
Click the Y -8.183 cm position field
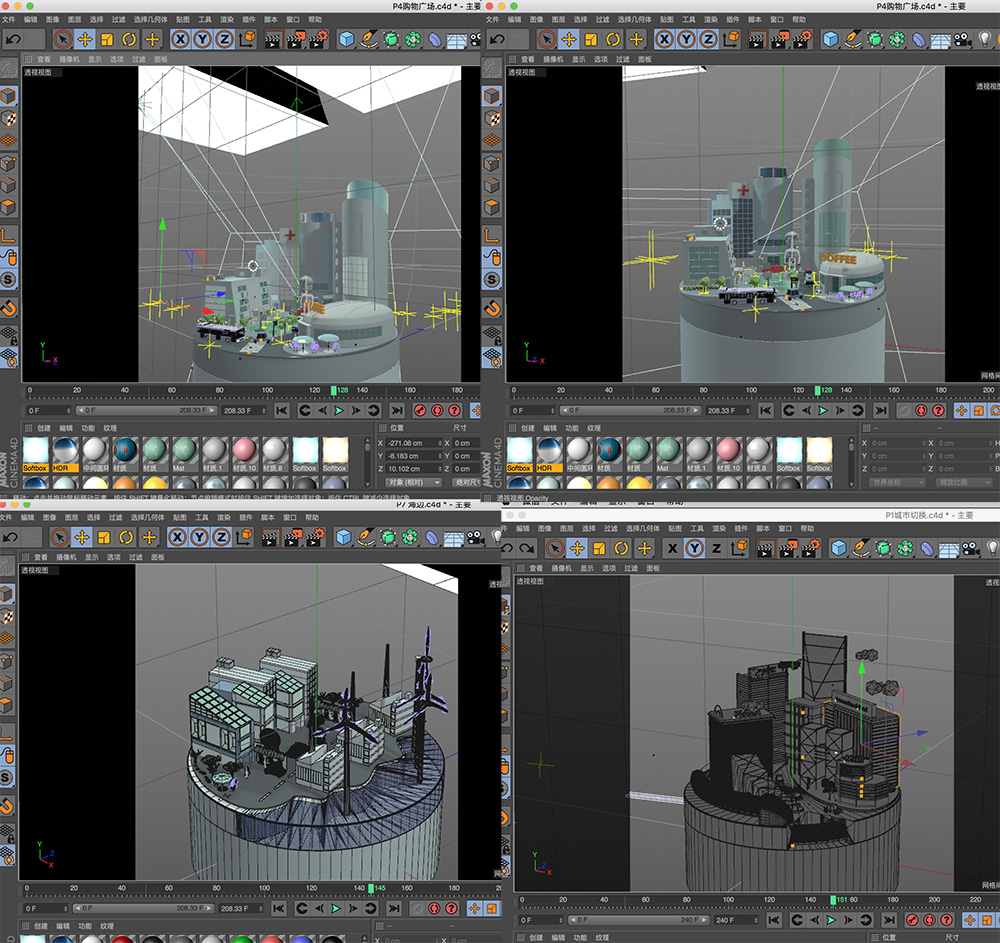[x=413, y=456]
